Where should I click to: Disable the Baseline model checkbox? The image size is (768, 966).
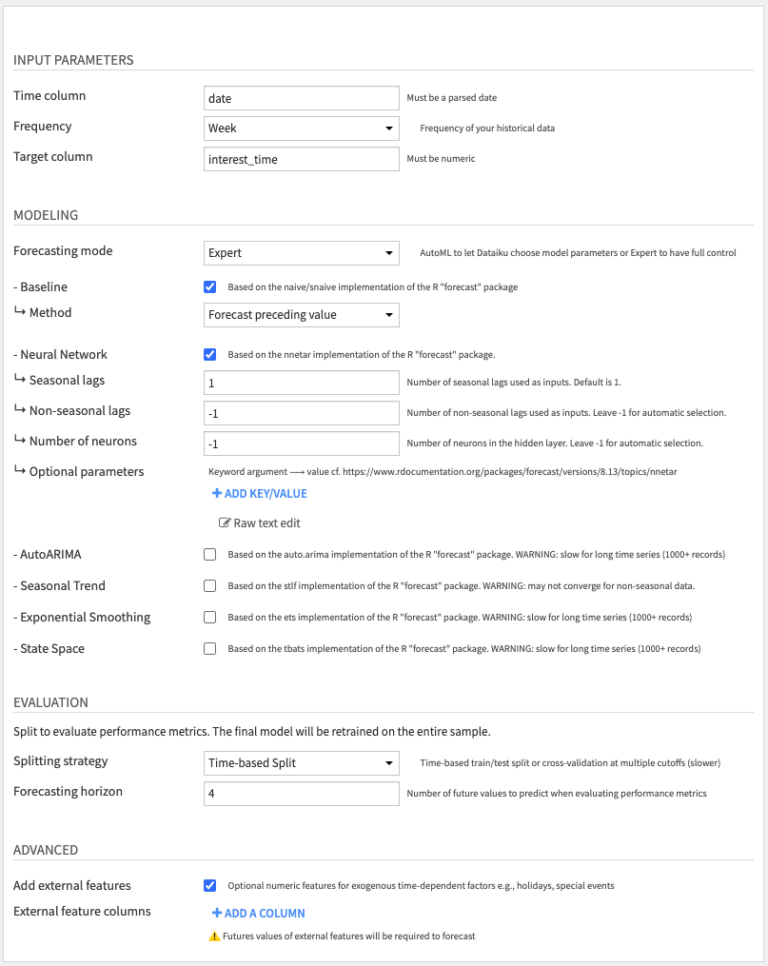point(209,287)
